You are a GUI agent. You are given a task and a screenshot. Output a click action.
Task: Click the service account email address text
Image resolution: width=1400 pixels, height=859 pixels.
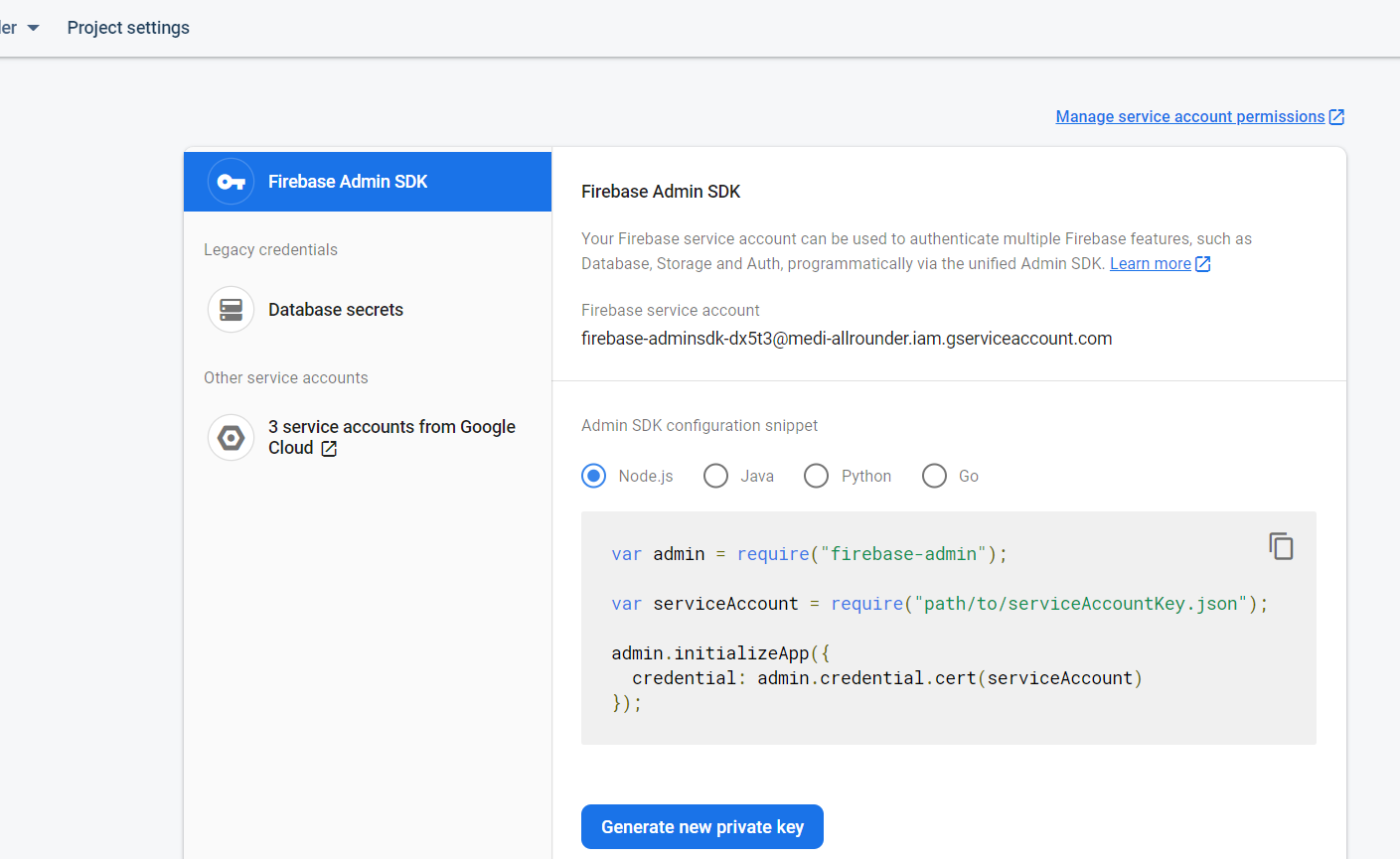(847, 339)
